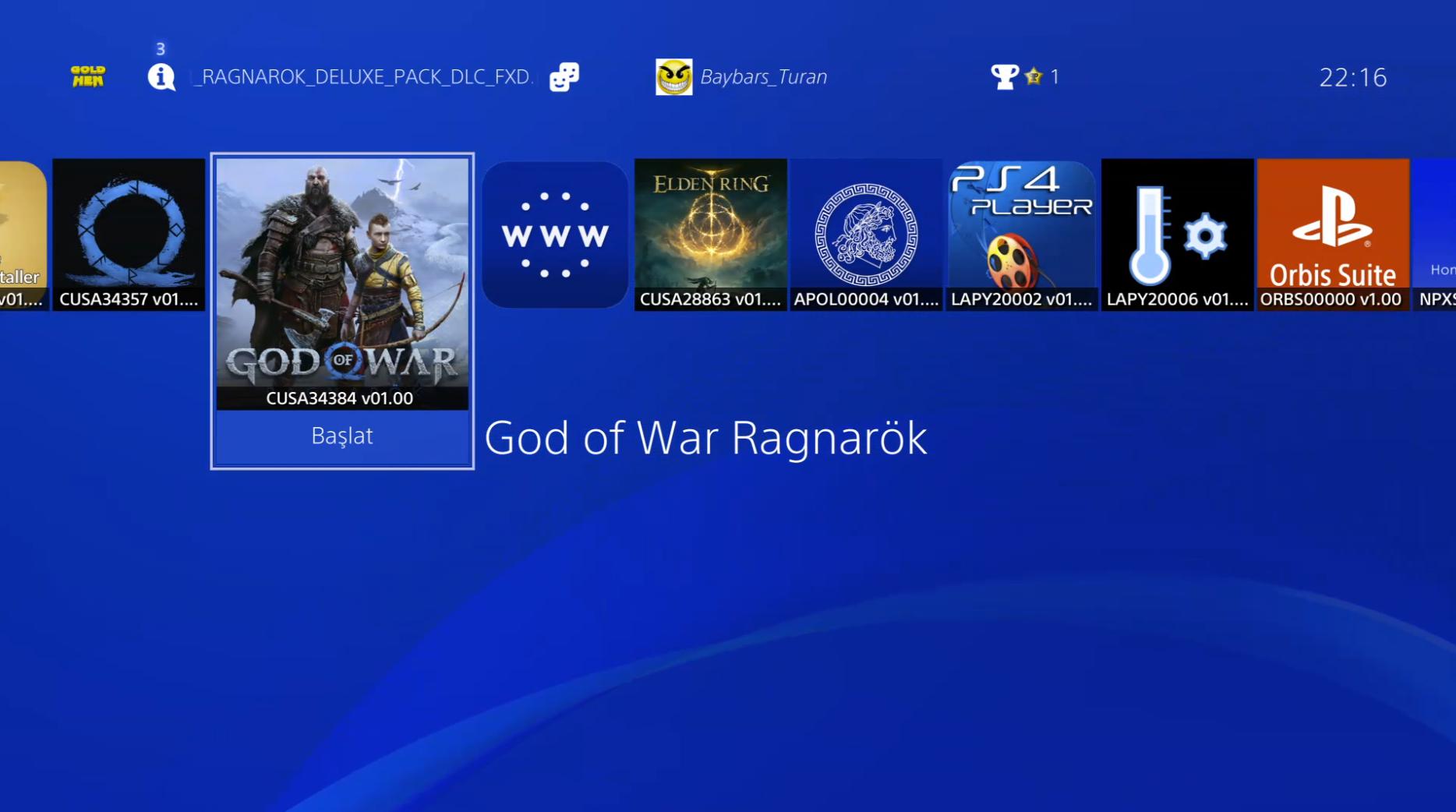Click the Baybars_Turan username
Screen dimensions: 1456x812
[x=763, y=76]
